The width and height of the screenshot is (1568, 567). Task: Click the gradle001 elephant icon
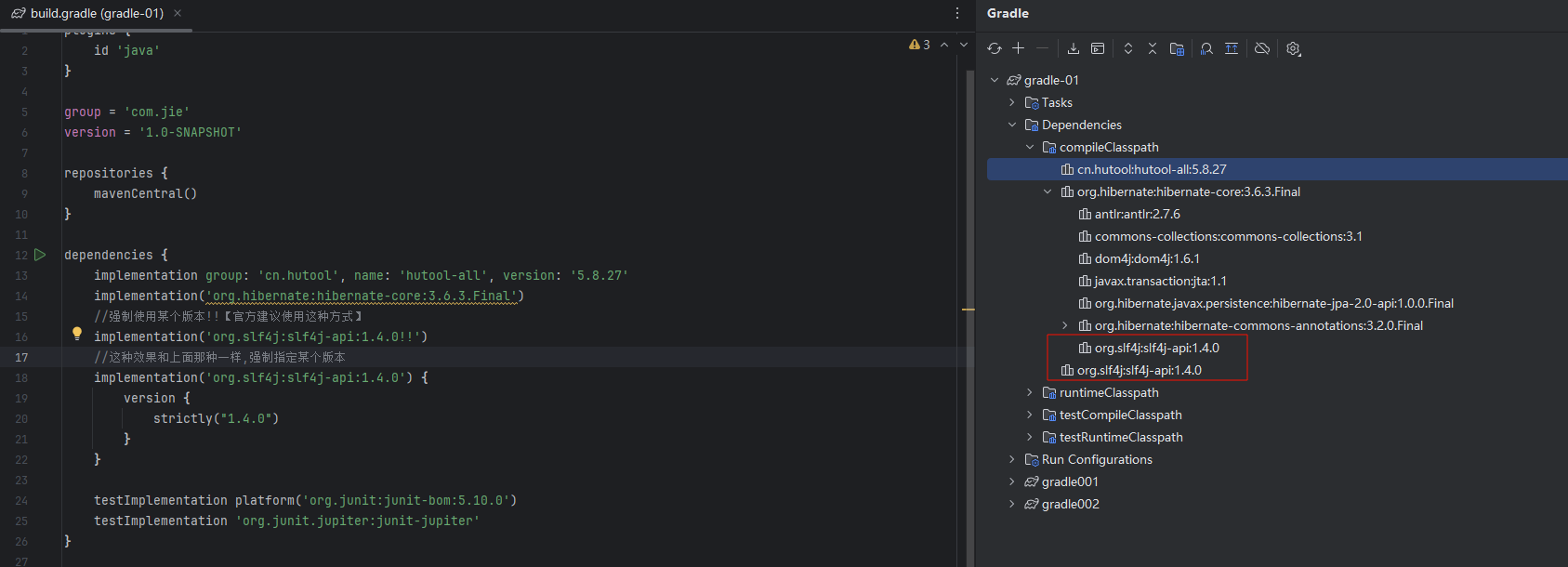coord(1032,481)
